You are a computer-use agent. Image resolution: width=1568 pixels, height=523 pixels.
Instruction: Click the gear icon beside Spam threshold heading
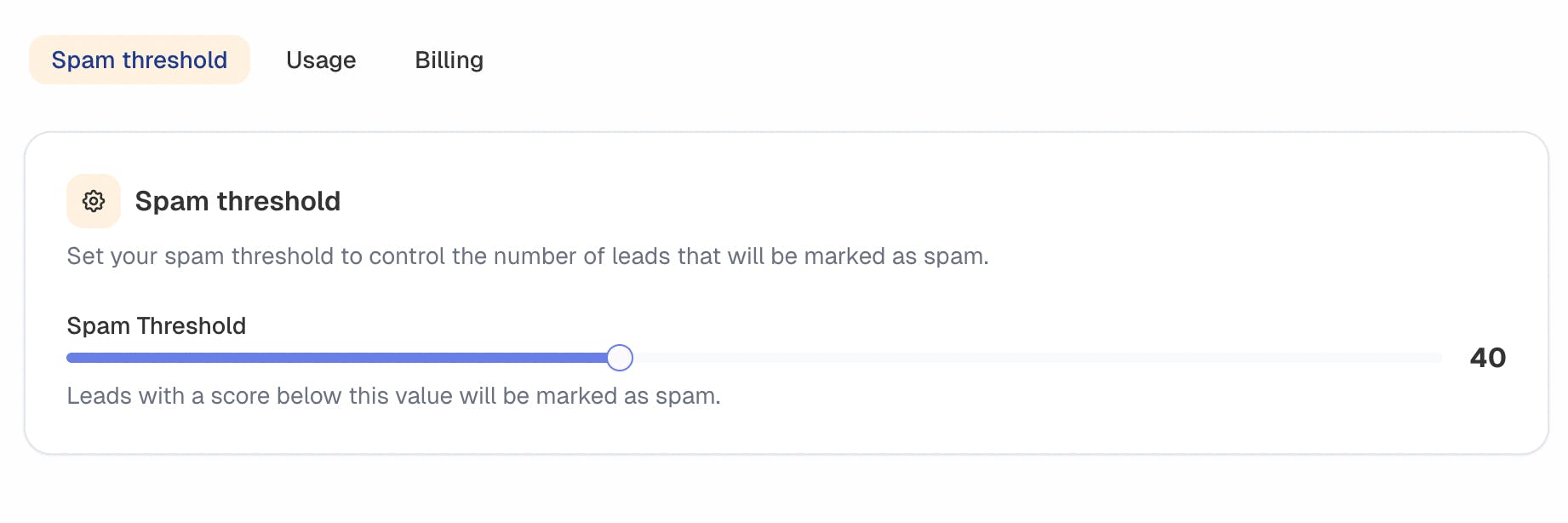[x=94, y=201]
